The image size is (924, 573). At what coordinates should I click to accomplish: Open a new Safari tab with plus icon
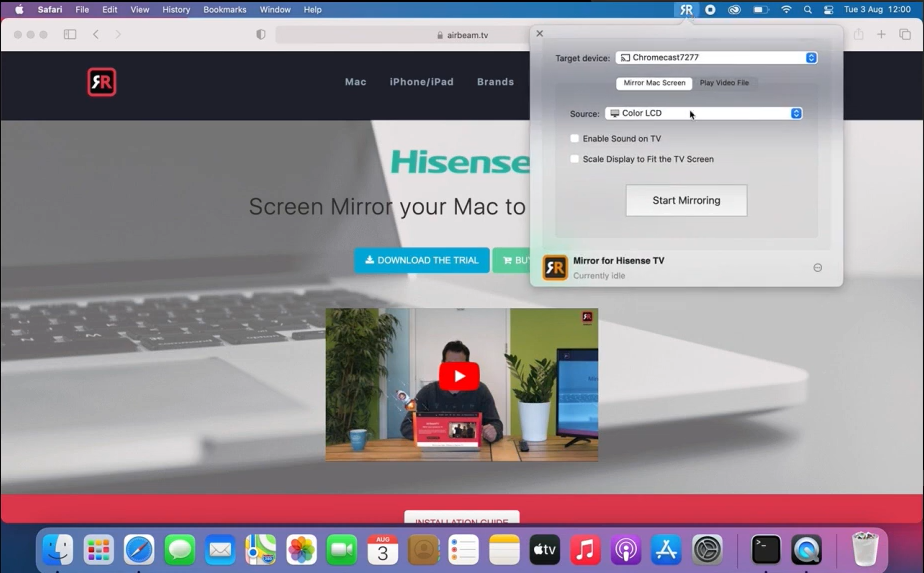tap(881, 34)
